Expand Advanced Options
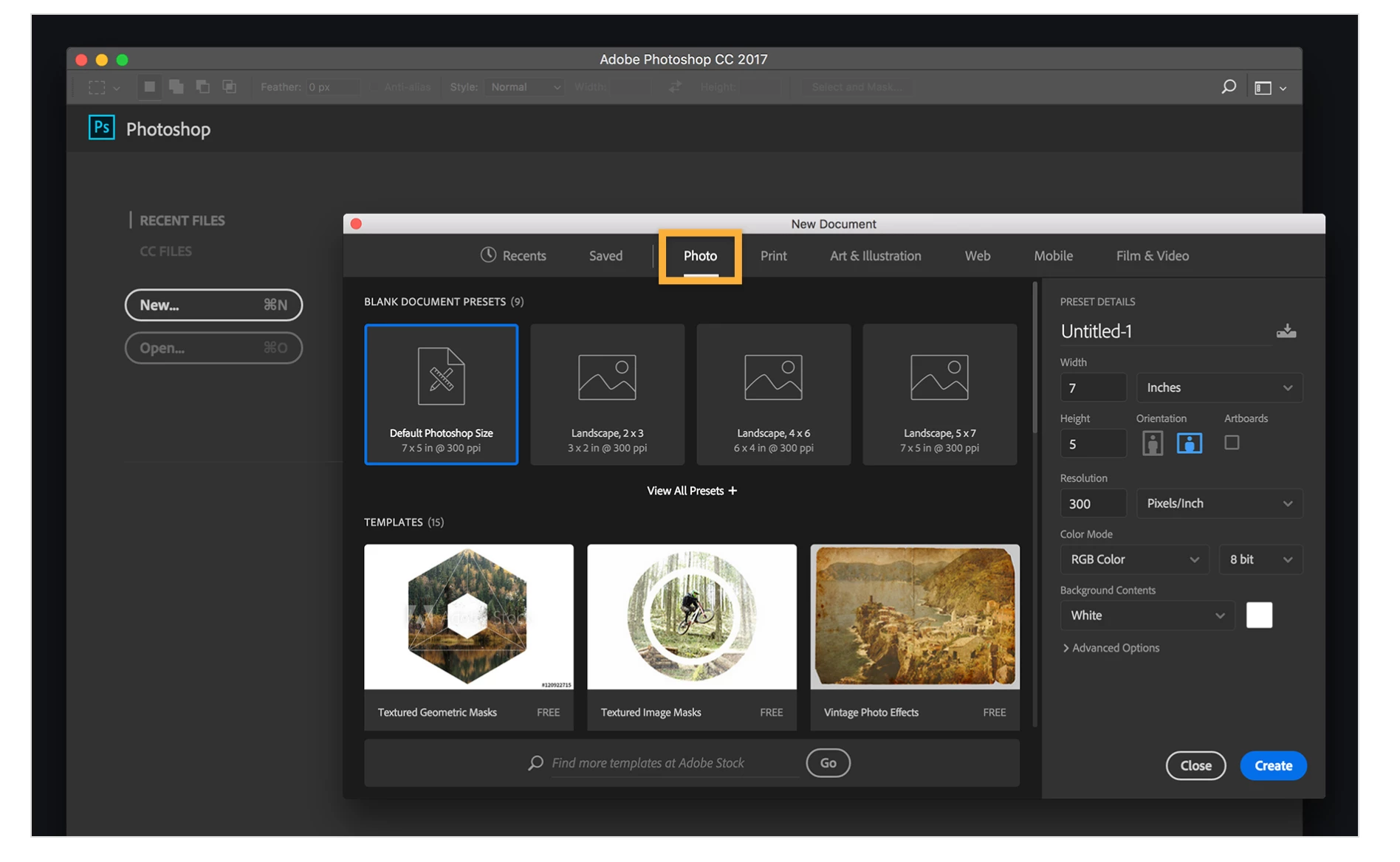 pyautogui.click(x=1111, y=648)
